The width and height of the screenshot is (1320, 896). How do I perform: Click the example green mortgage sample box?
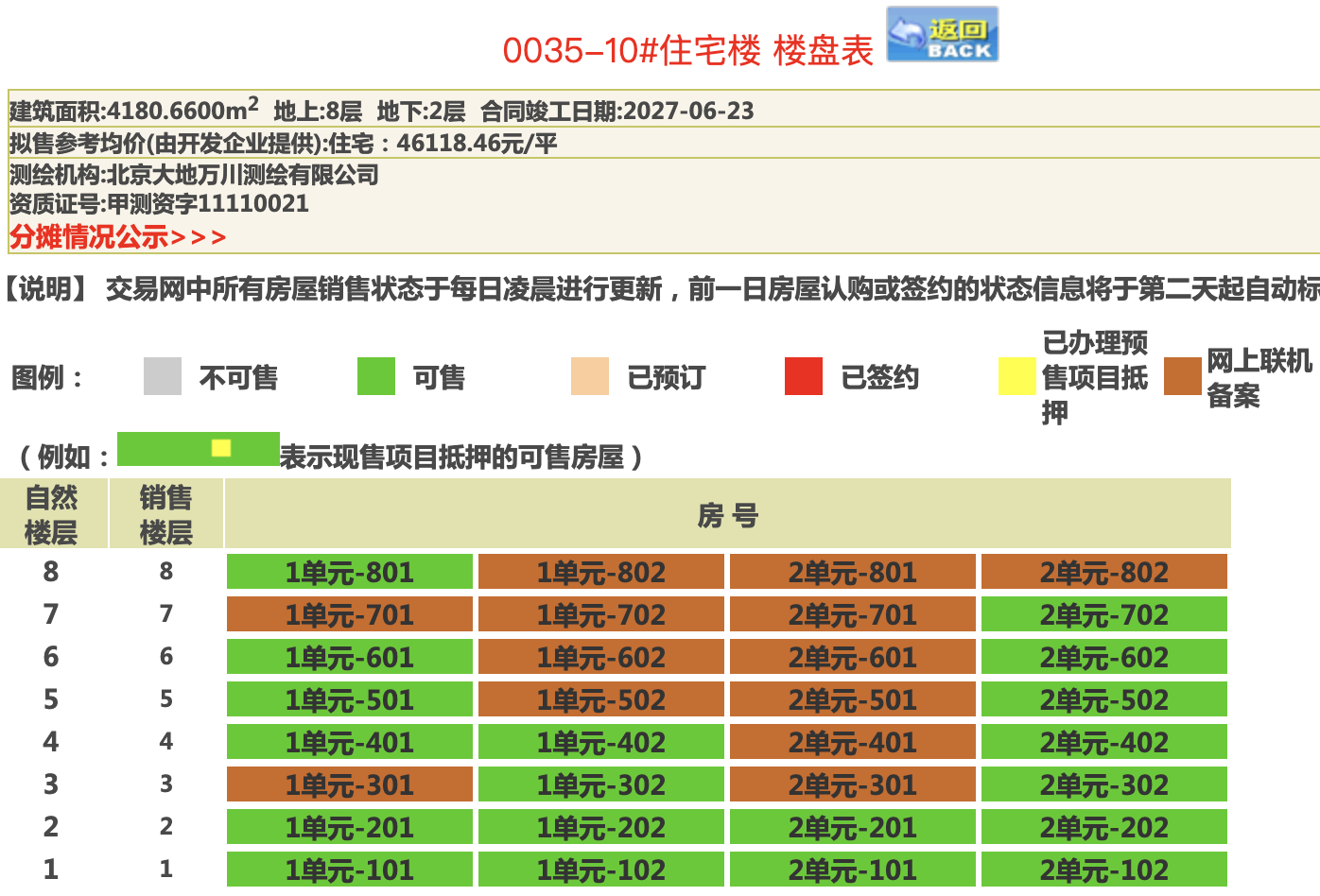click(x=198, y=449)
